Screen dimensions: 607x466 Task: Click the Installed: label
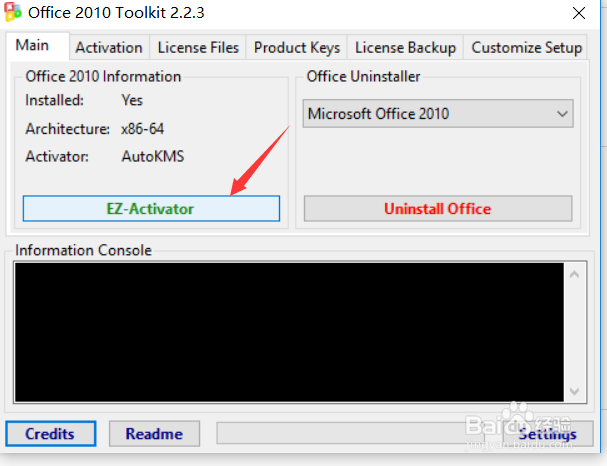54,100
